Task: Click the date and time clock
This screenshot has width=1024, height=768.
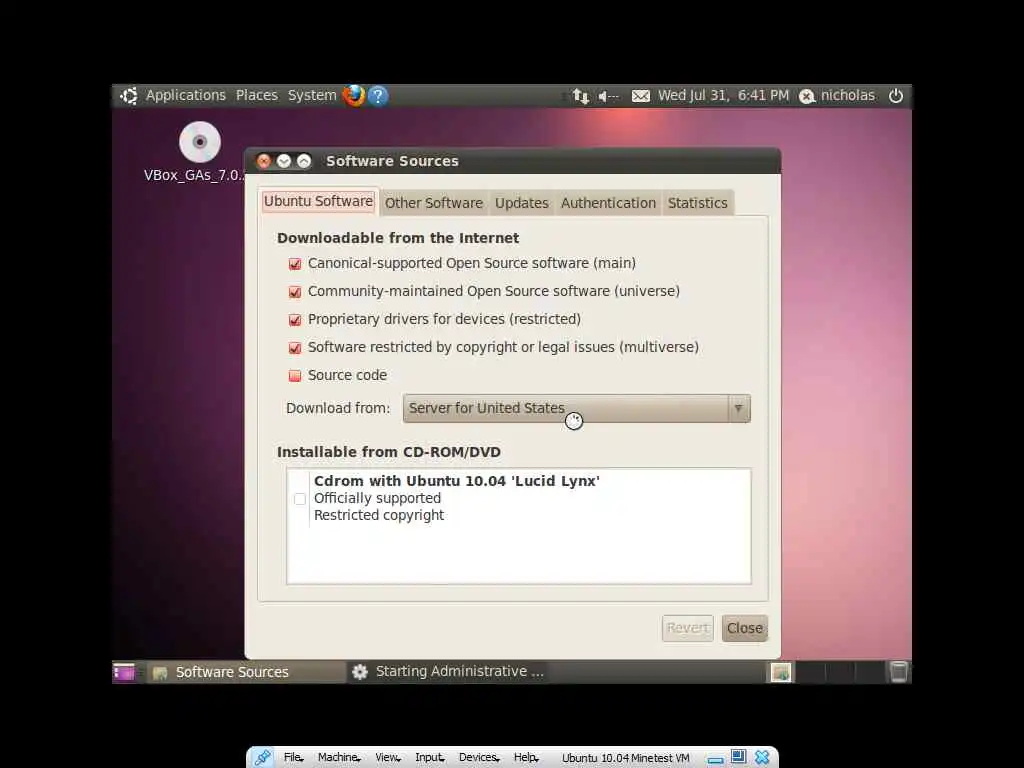Action: coord(723,95)
